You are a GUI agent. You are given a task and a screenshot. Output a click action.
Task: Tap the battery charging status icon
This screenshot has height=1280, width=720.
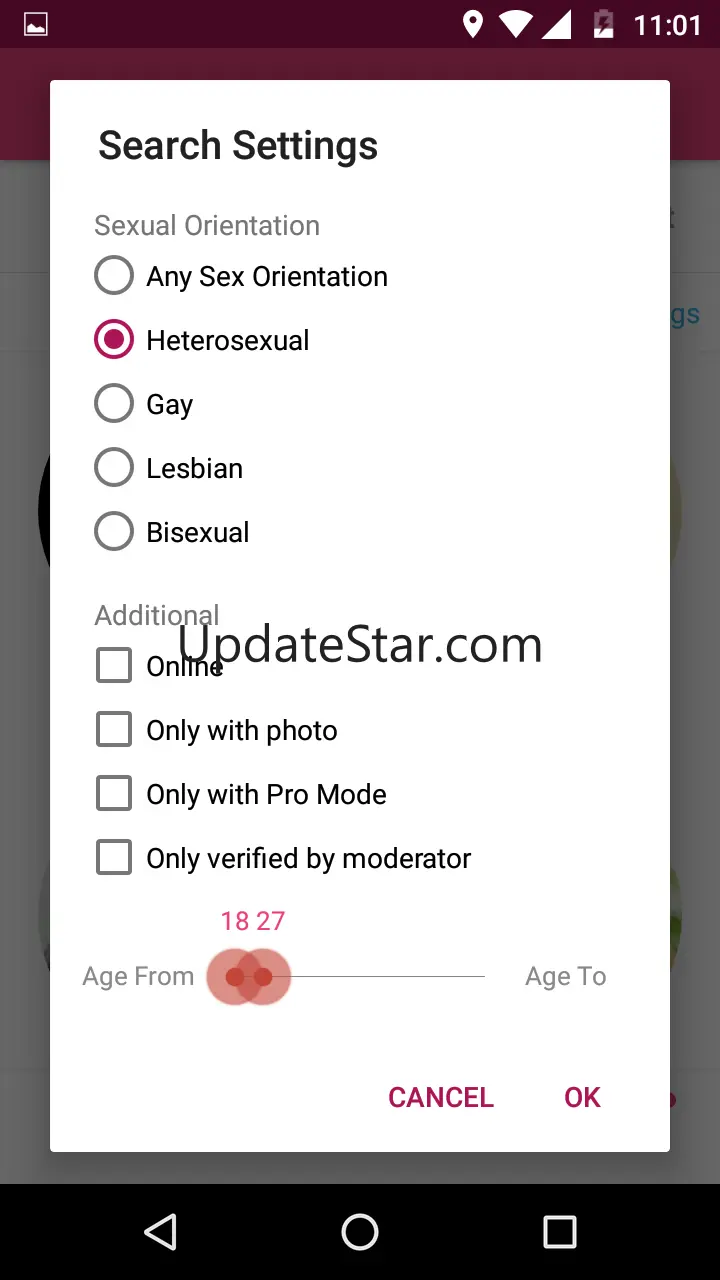(603, 25)
